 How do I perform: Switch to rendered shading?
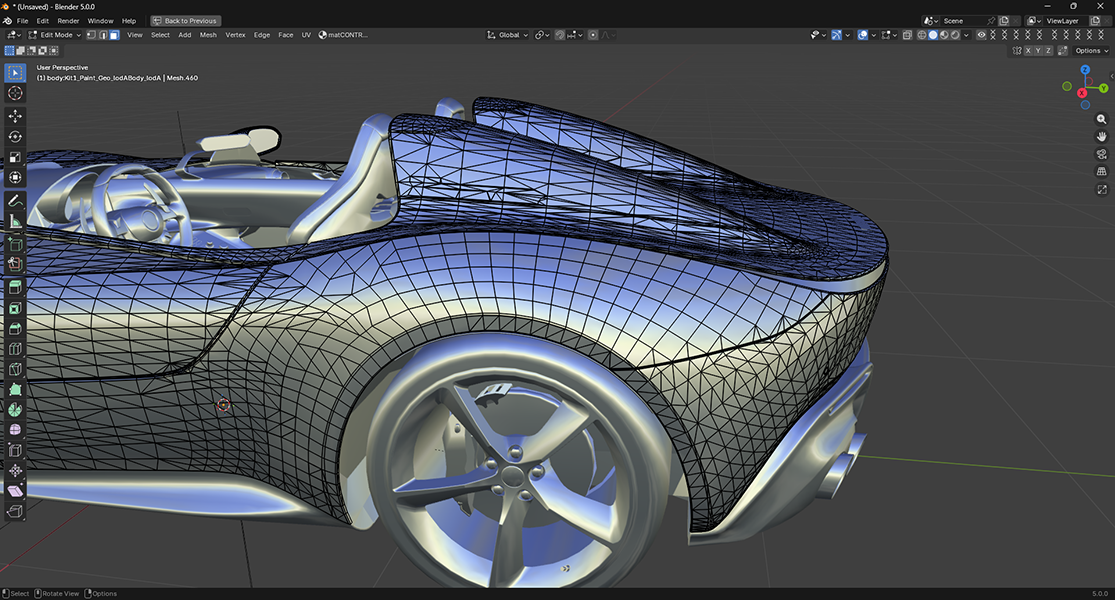point(955,35)
